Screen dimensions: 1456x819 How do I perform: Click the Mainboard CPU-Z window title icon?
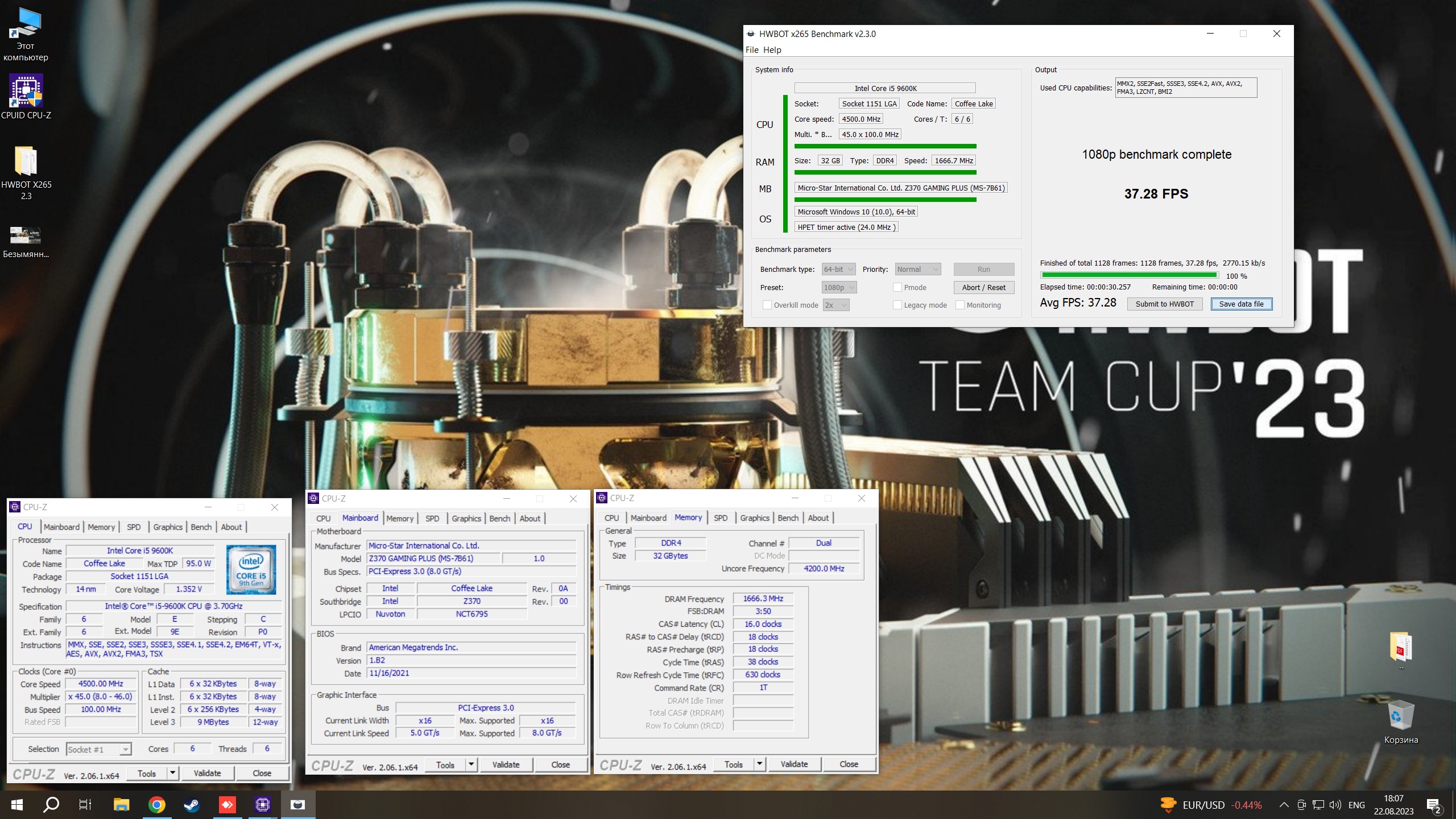click(x=313, y=498)
